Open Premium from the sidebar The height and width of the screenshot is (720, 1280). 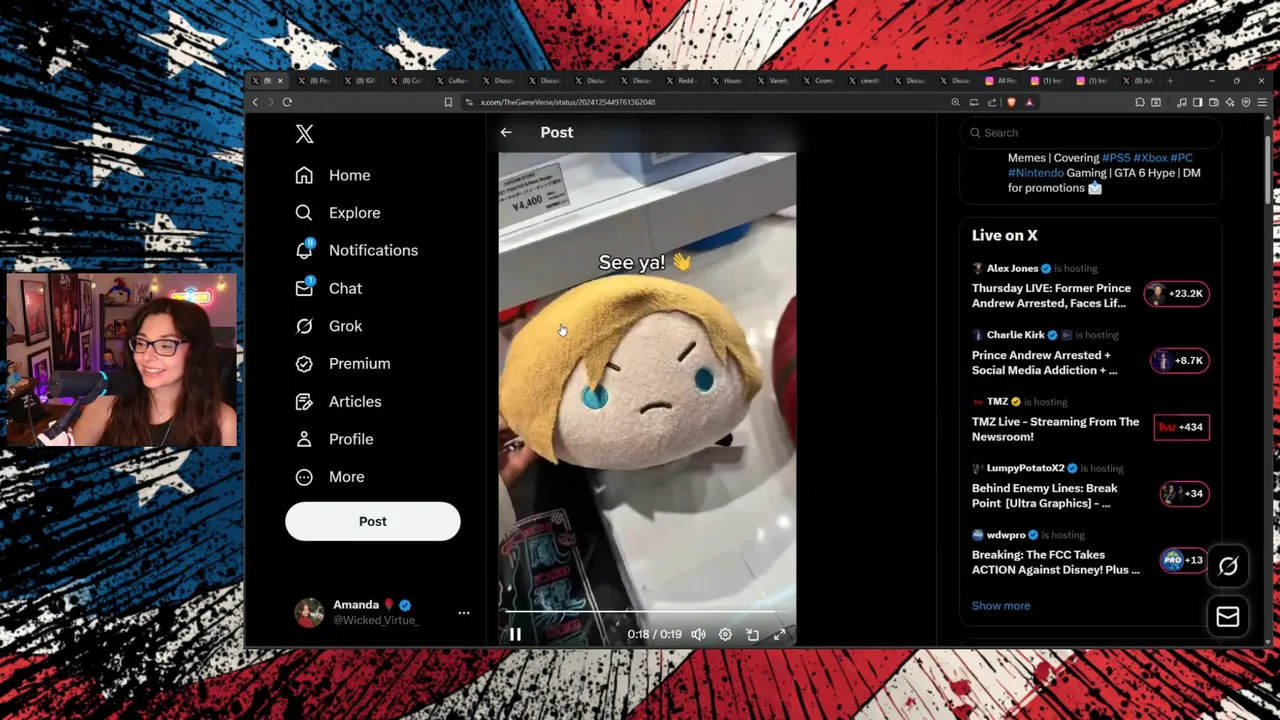pyautogui.click(x=343, y=364)
